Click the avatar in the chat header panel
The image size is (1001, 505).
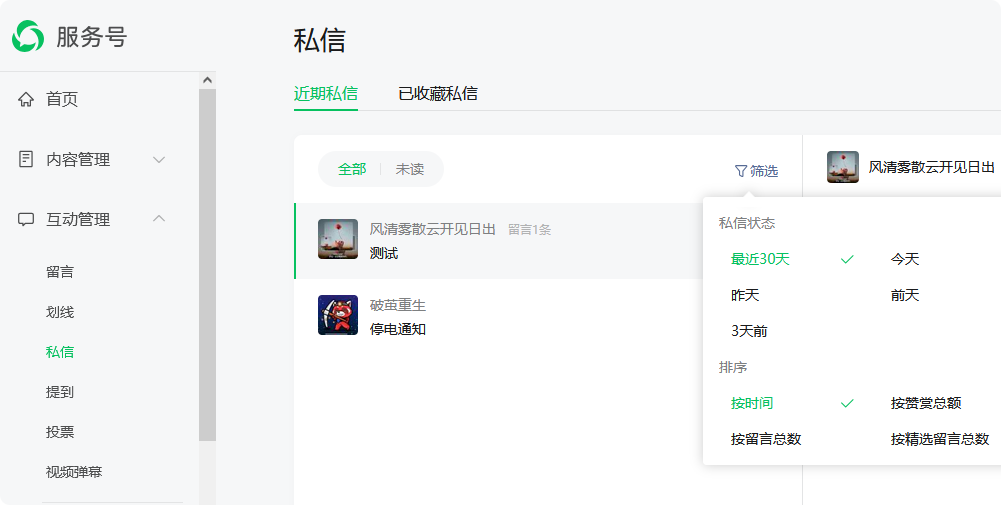(843, 167)
